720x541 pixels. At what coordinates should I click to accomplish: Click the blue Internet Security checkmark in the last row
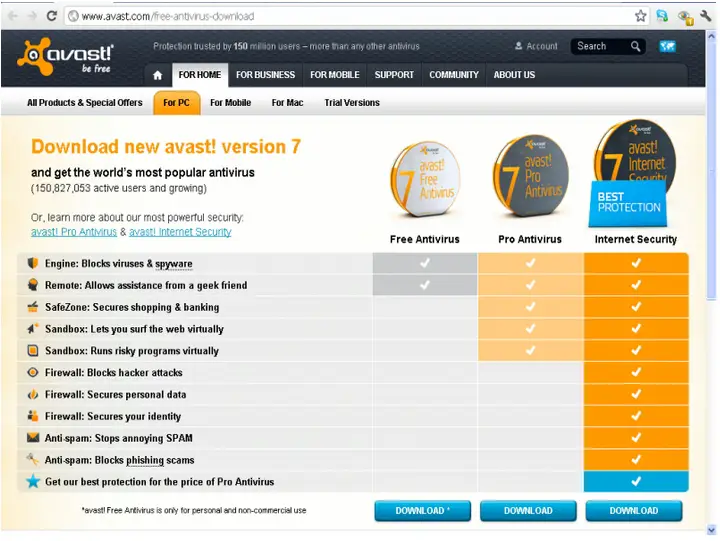pyautogui.click(x=636, y=481)
